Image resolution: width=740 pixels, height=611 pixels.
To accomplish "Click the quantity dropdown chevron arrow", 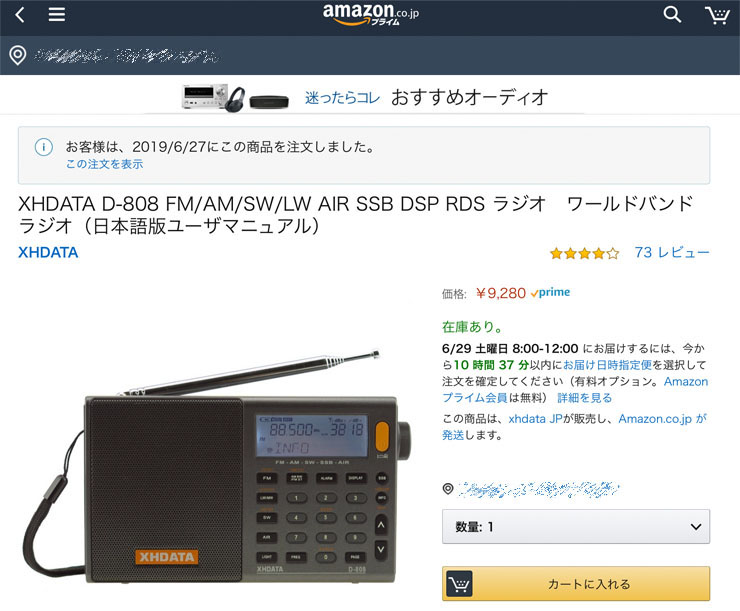I will 696,527.
